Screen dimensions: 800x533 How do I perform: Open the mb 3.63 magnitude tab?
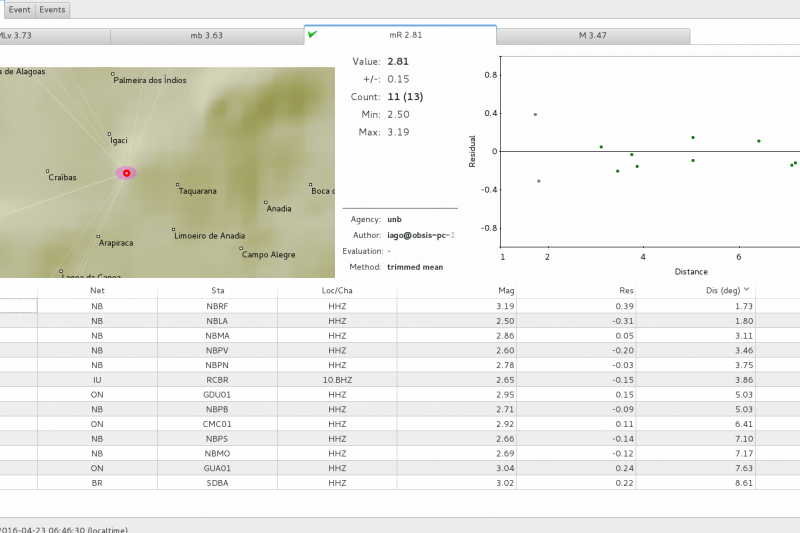coord(206,35)
